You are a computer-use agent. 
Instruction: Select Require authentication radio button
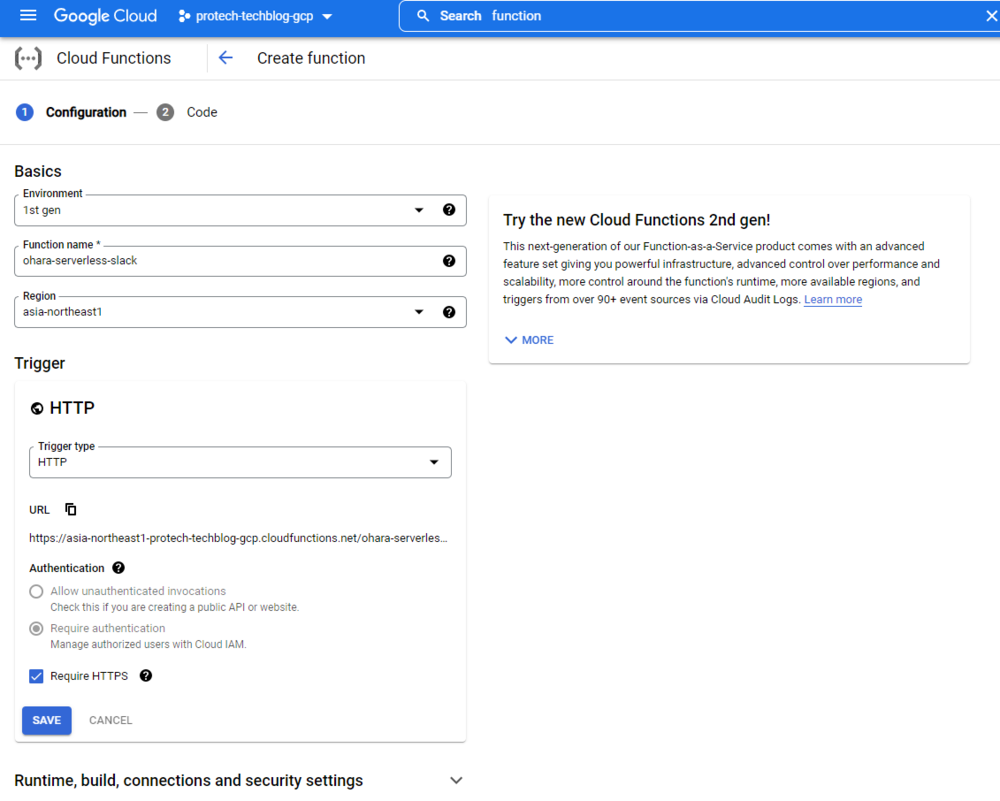coord(37,629)
